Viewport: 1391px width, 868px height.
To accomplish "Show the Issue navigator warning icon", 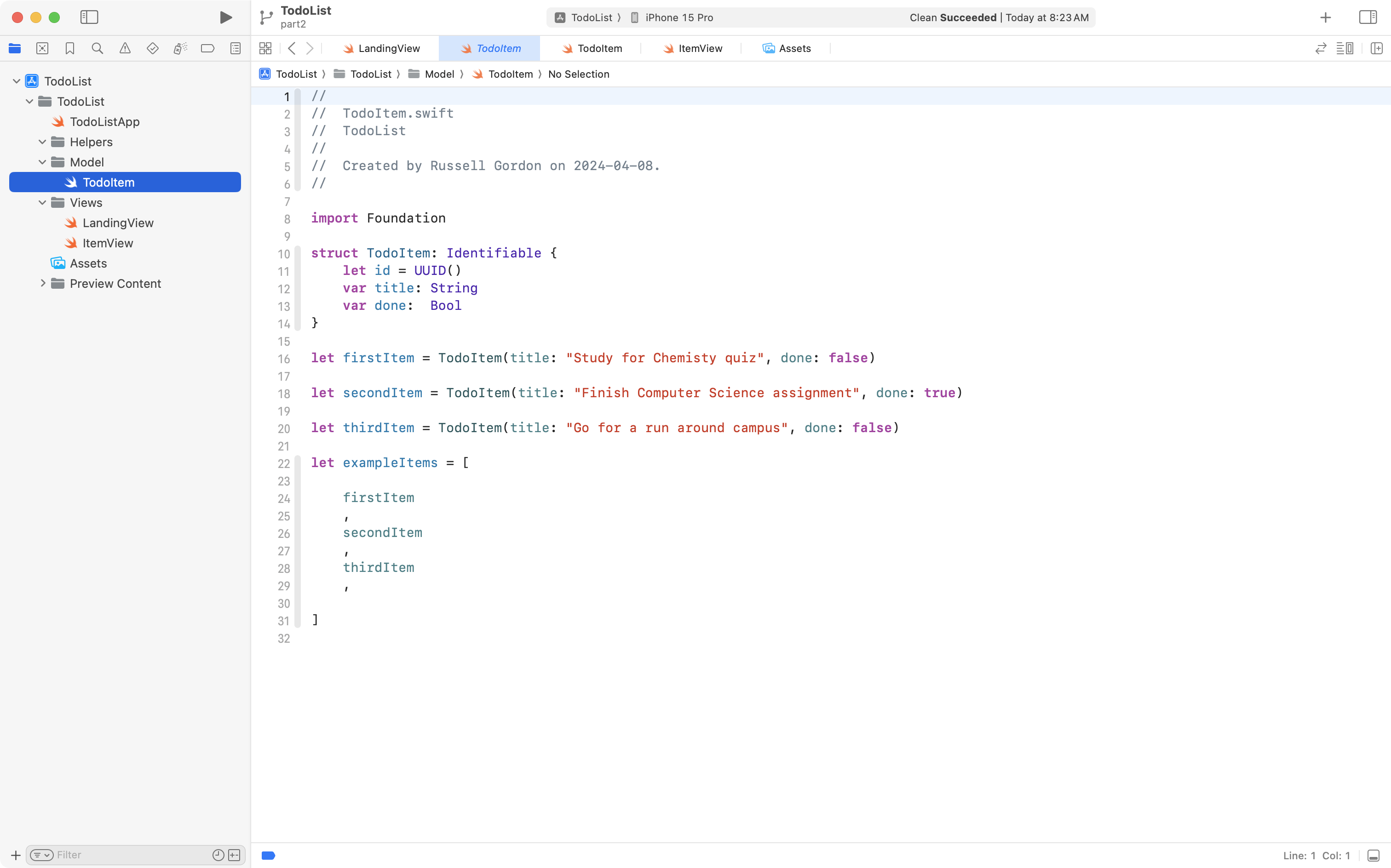I will point(125,48).
